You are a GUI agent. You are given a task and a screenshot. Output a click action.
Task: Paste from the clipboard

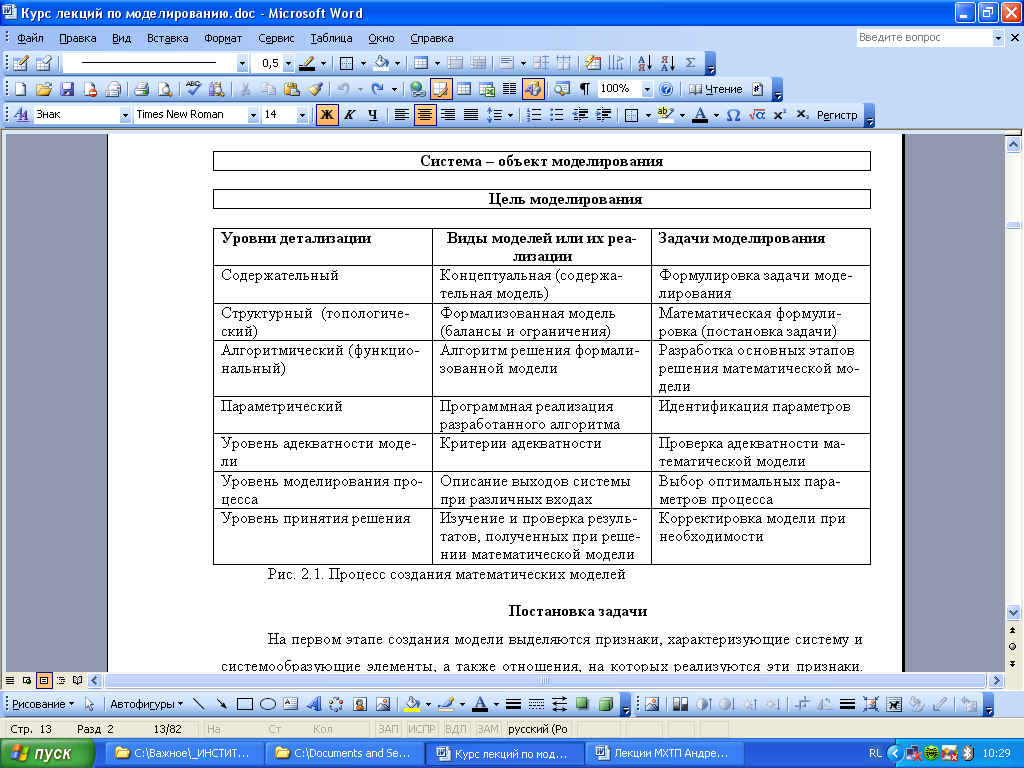(x=292, y=89)
